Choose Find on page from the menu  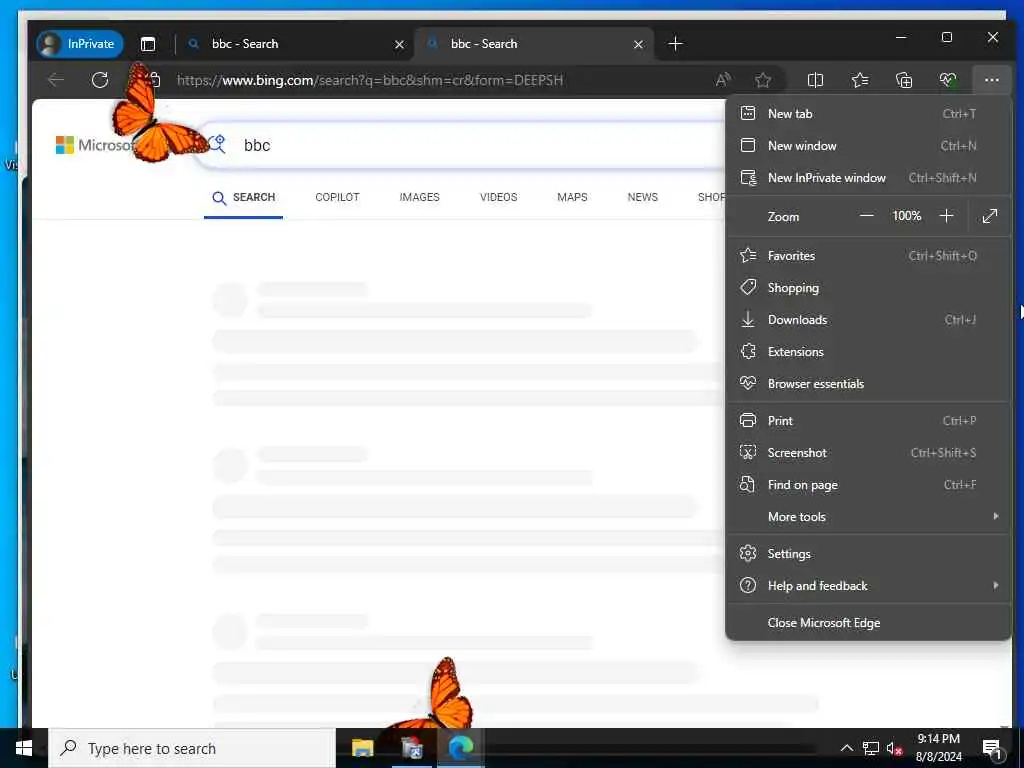click(x=868, y=485)
